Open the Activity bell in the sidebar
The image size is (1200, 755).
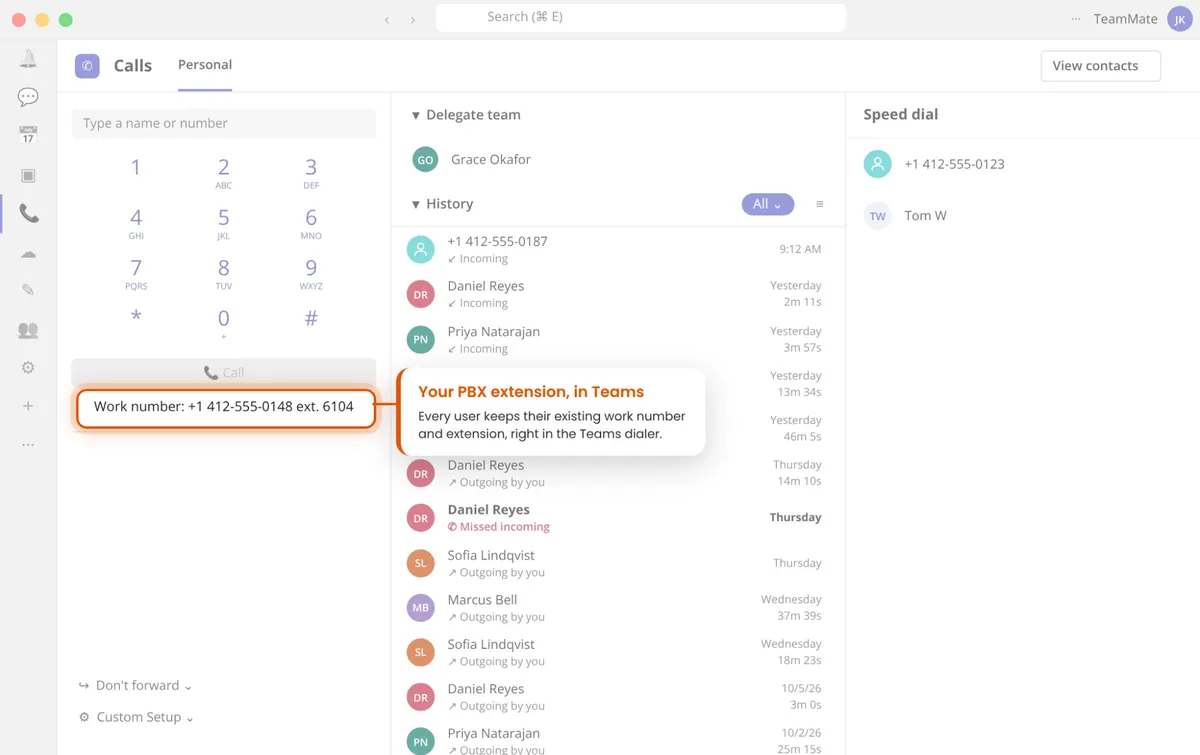[28, 59]
